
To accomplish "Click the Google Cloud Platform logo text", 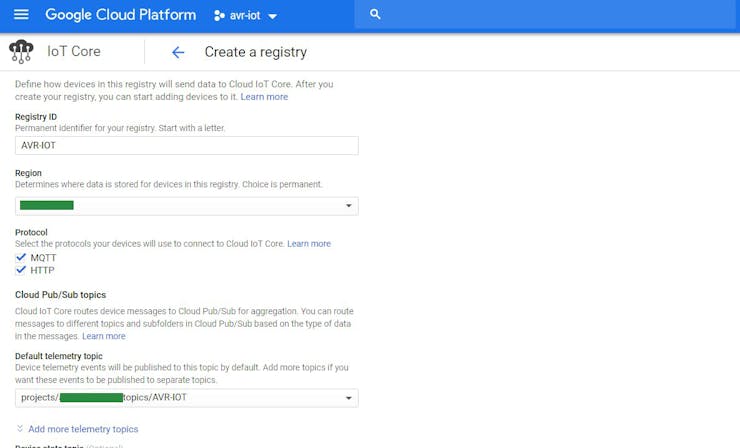I will [120, 15].
